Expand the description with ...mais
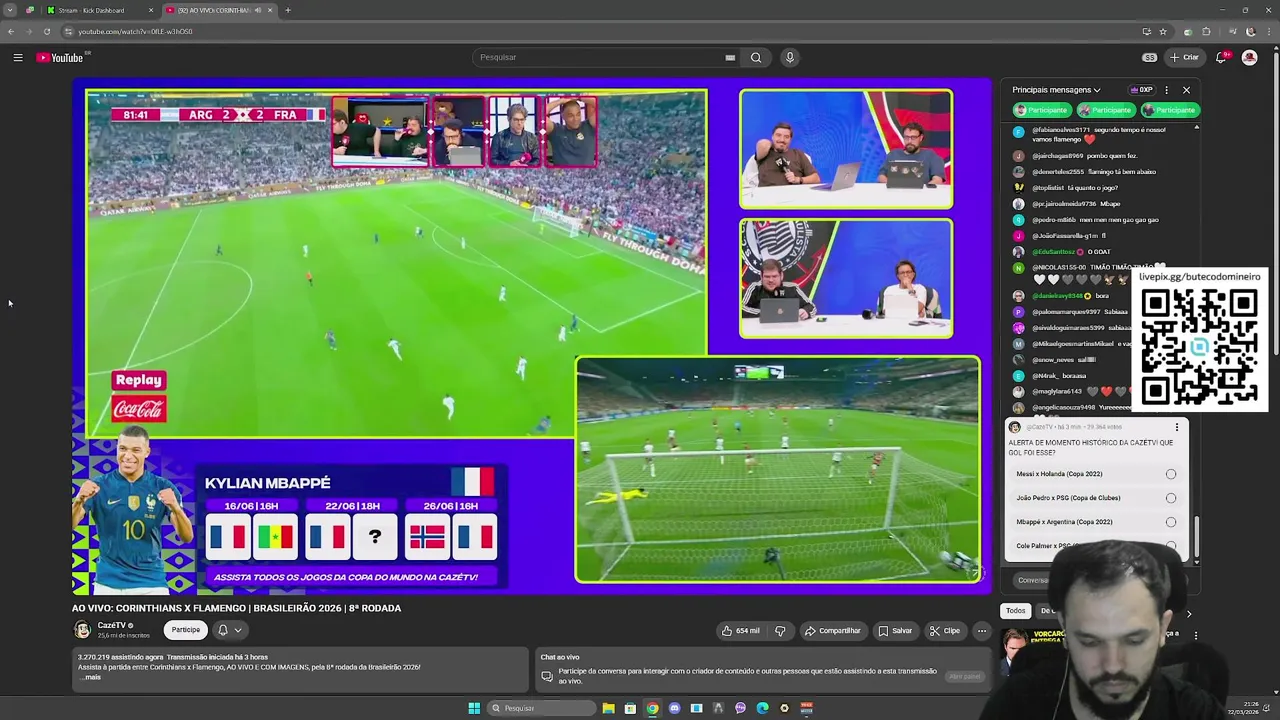 pos(91,677)
